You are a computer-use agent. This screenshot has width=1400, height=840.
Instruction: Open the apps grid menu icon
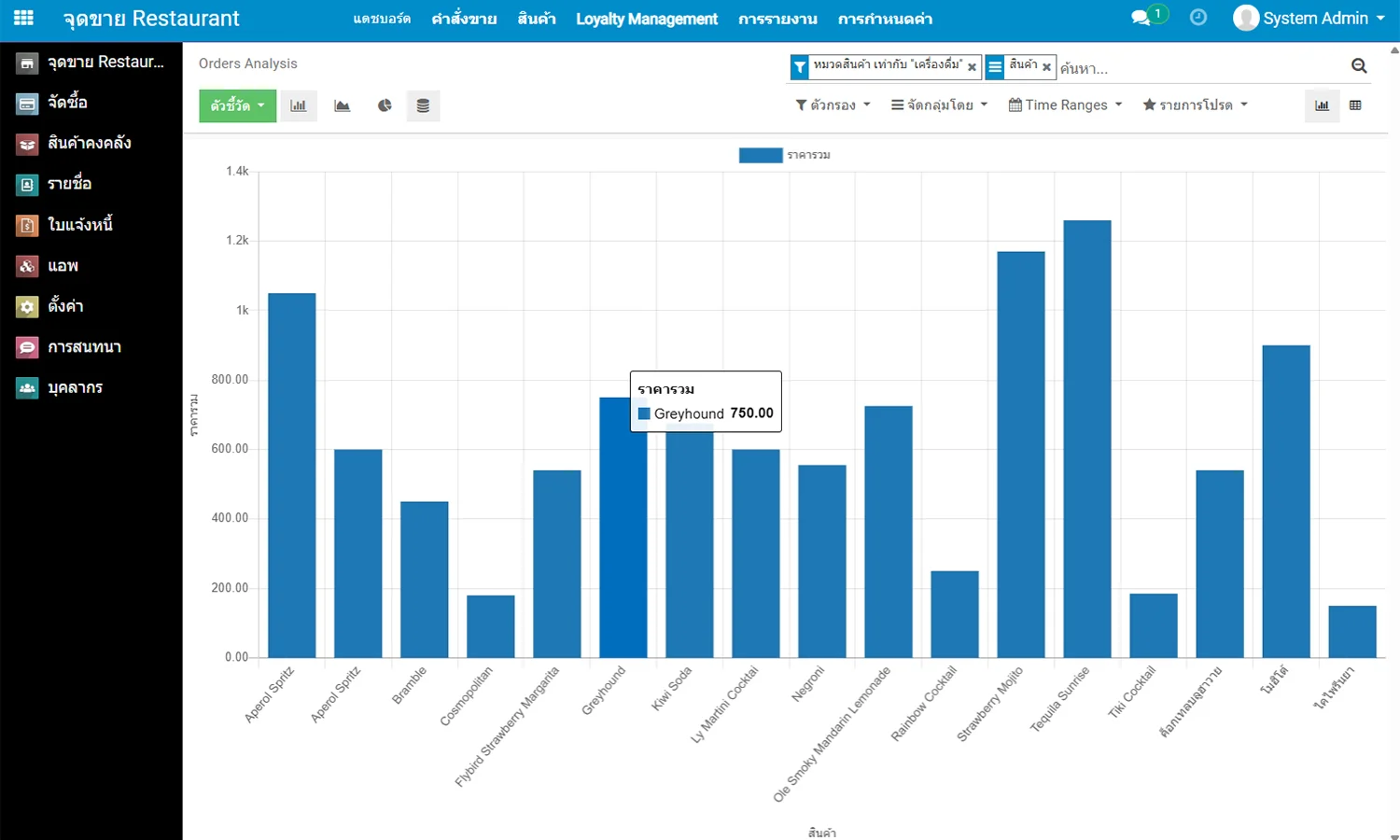(24, 18)
